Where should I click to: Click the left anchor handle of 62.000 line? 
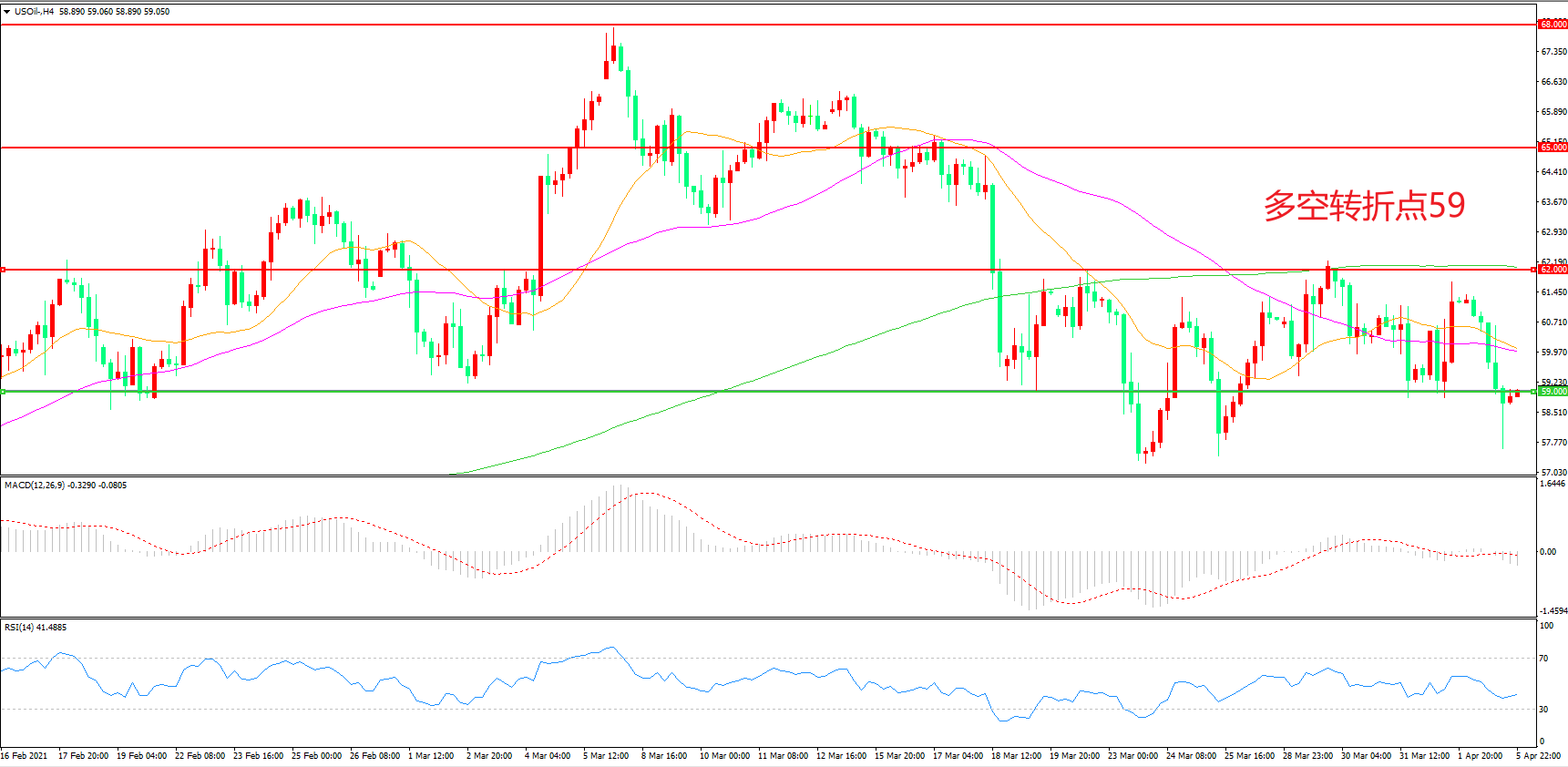coord(3,270)
